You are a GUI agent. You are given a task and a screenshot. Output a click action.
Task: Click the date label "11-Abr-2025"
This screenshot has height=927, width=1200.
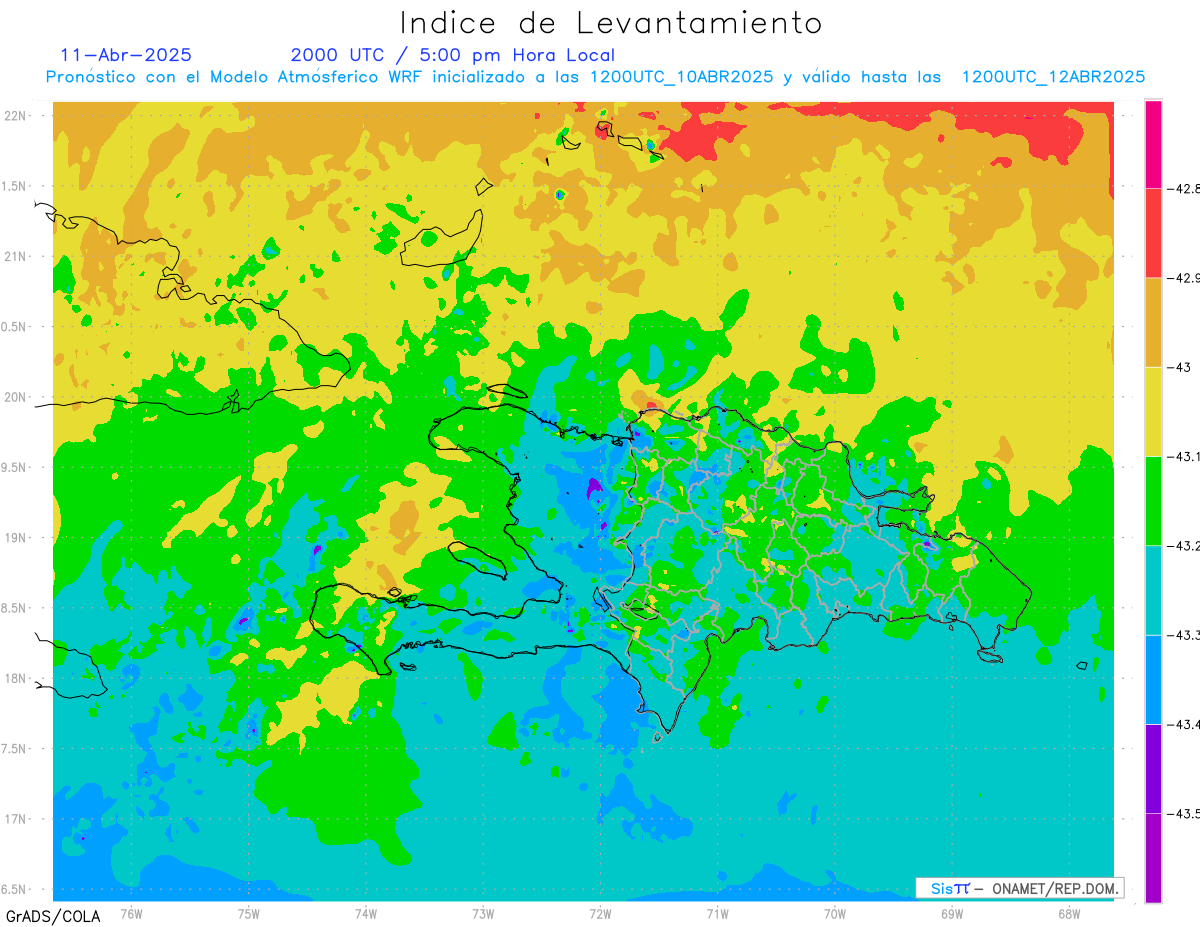pyautogui.click(x=126, y=55)
